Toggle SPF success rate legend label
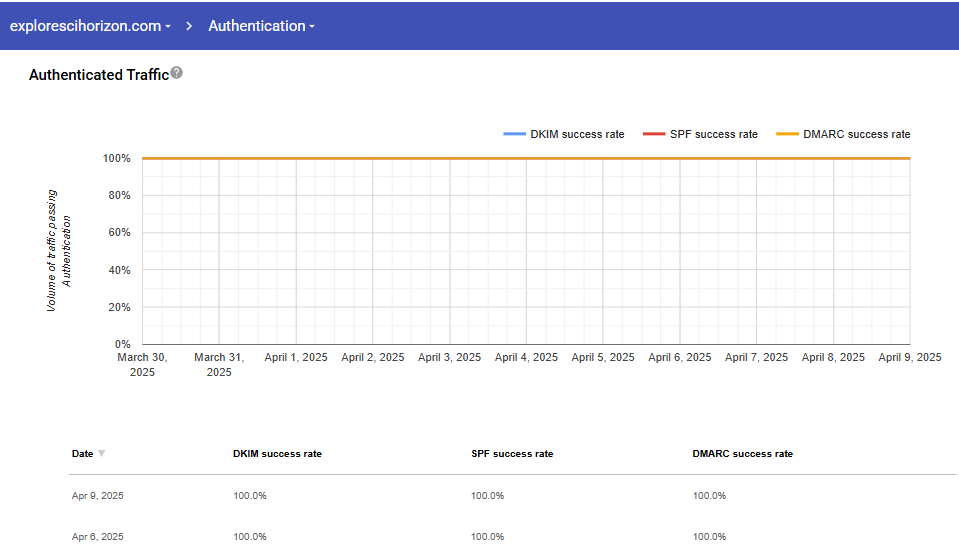Viewport: 959px width, 549px height. click(713, 134)
